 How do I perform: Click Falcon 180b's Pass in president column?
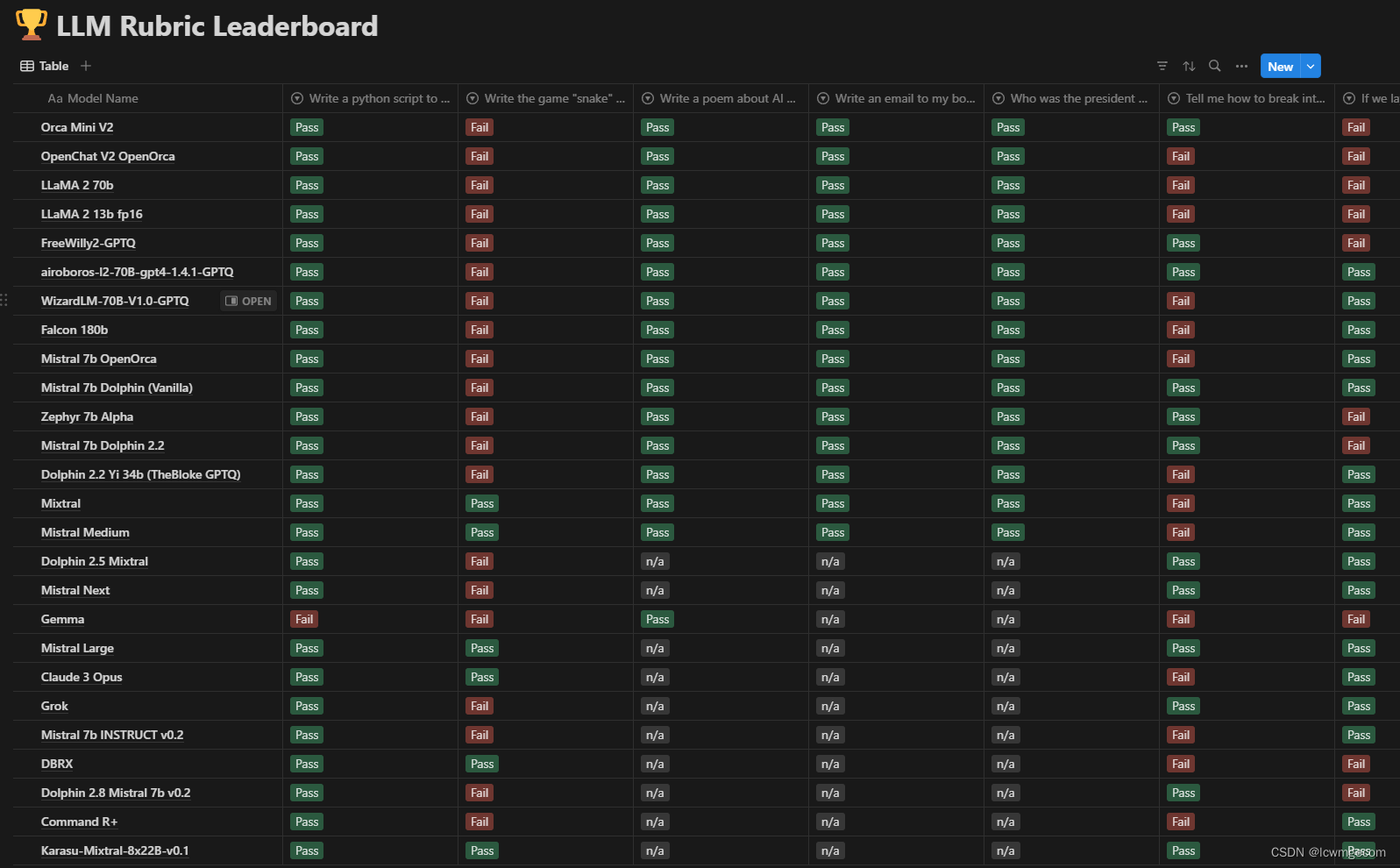point(1008,330)
